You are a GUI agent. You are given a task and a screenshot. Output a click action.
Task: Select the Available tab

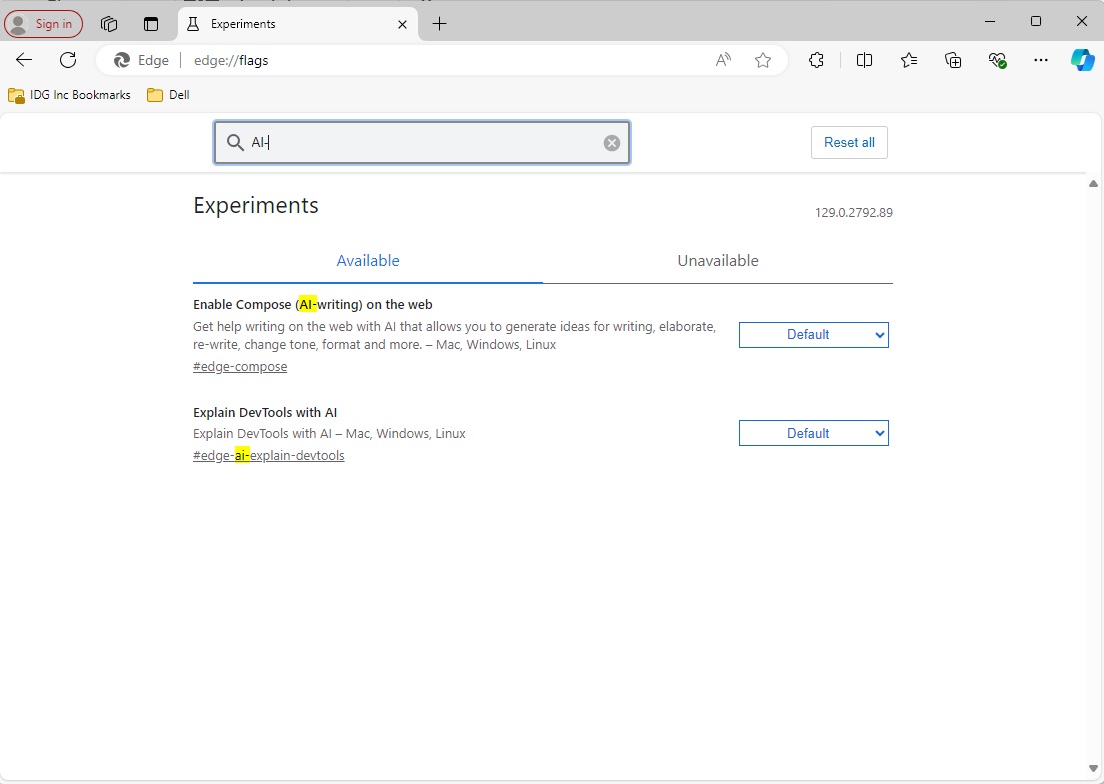(x=368, y=261)
